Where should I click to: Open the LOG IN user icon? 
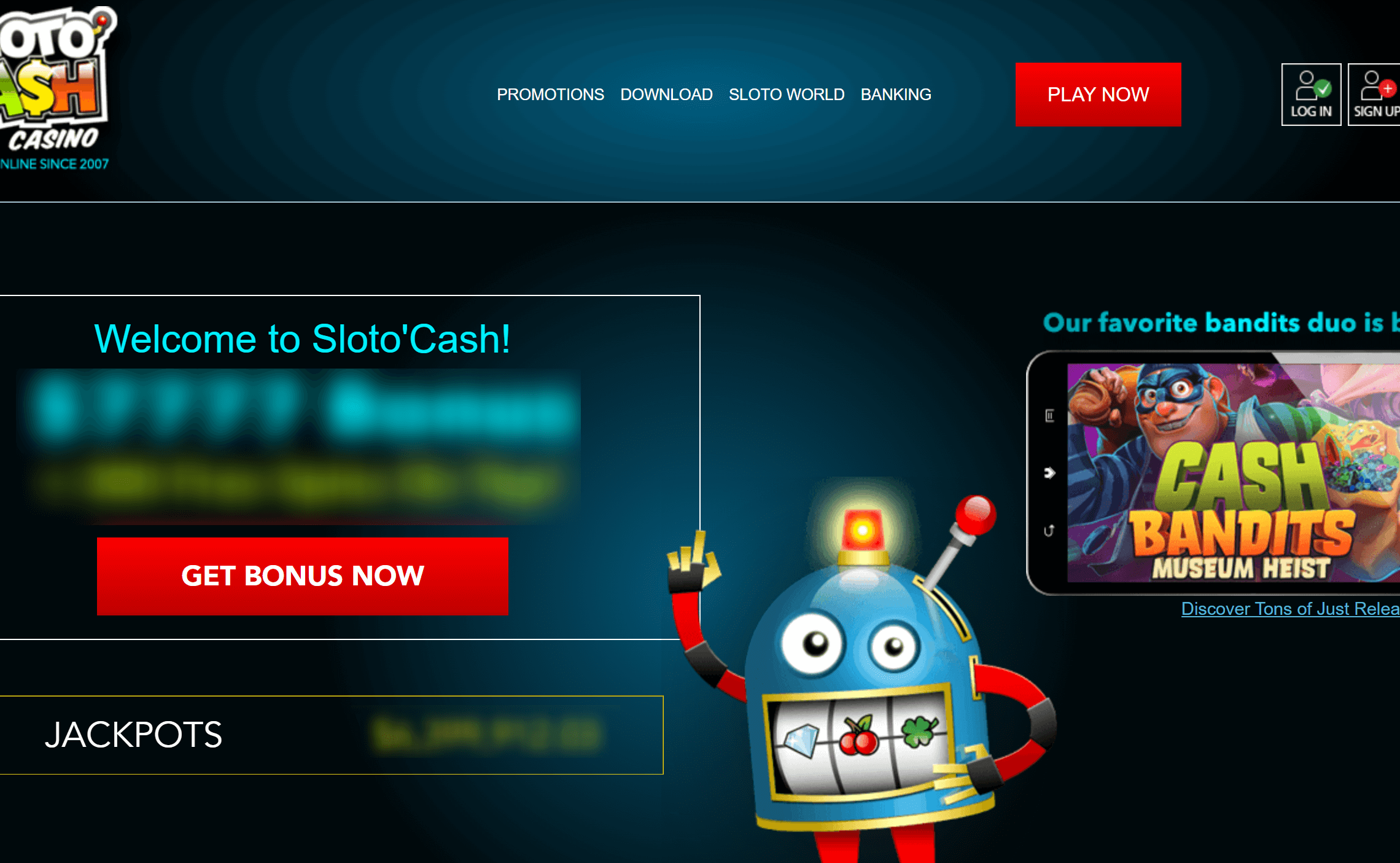click(1311, 95)
